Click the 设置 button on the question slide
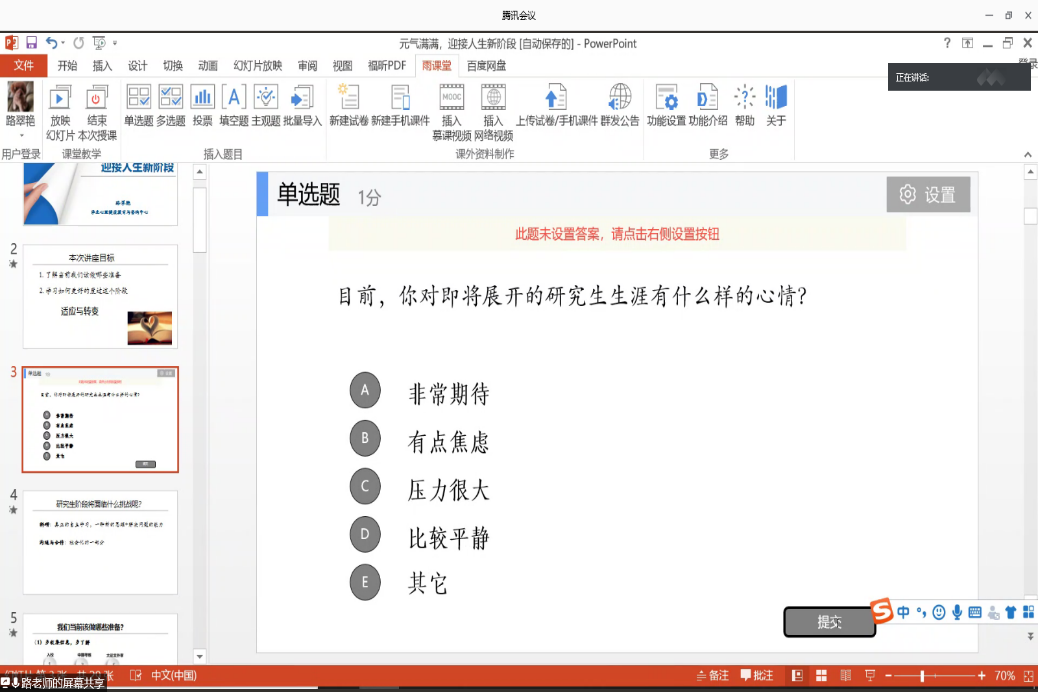1038x692 pixels. click(928, 195)
